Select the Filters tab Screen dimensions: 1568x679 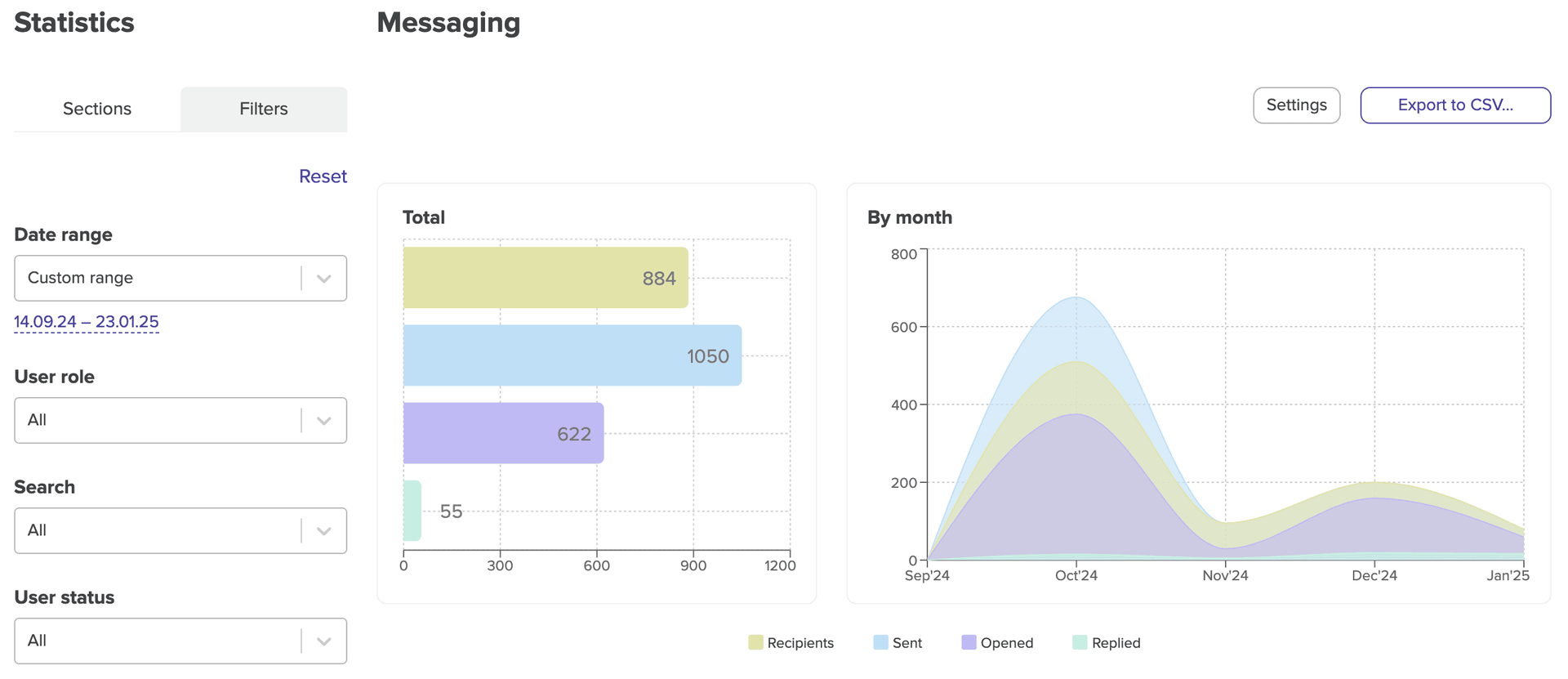[264, 109]
